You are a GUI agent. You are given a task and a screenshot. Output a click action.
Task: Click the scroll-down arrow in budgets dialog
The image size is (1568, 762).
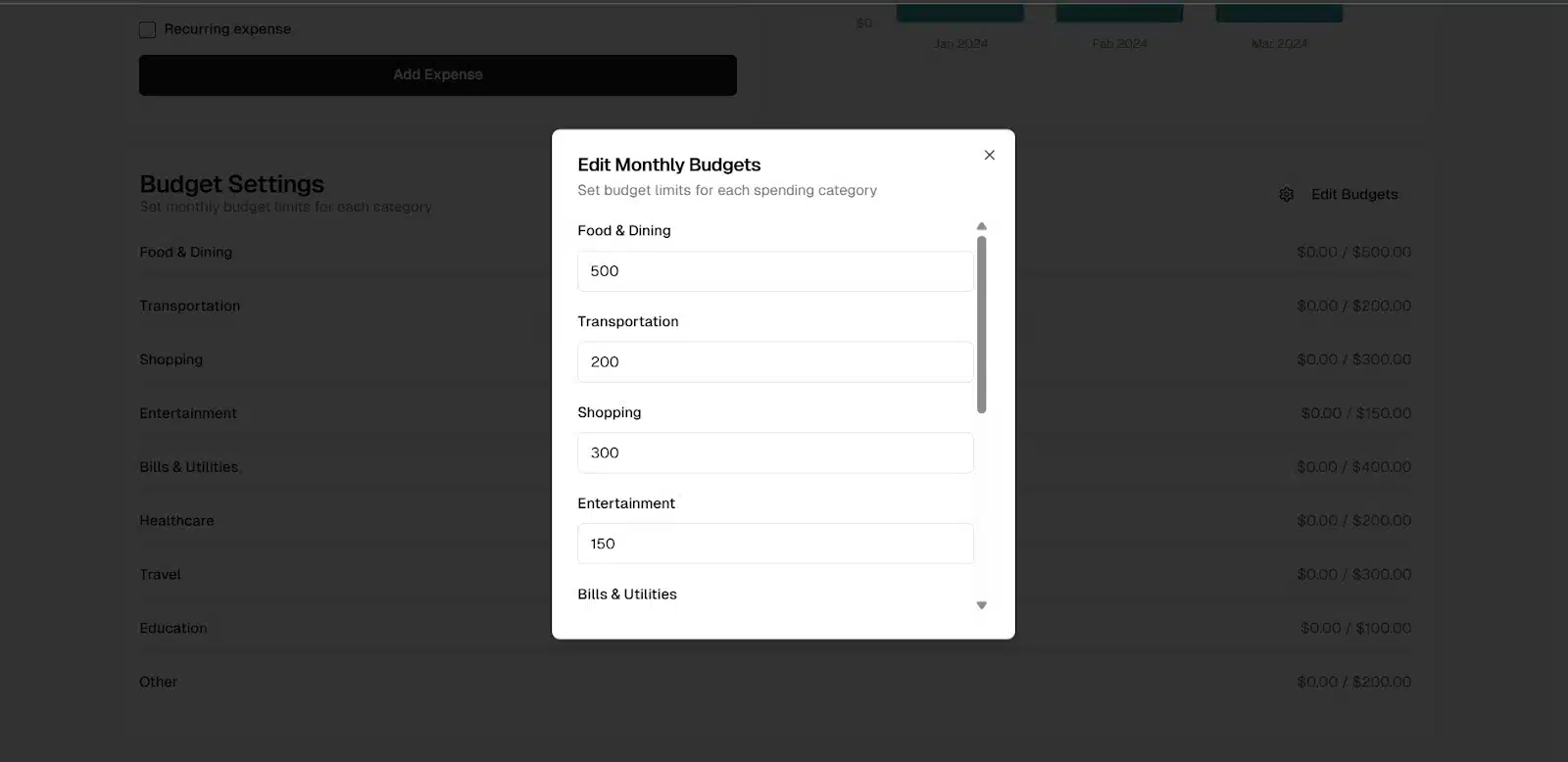981,605
